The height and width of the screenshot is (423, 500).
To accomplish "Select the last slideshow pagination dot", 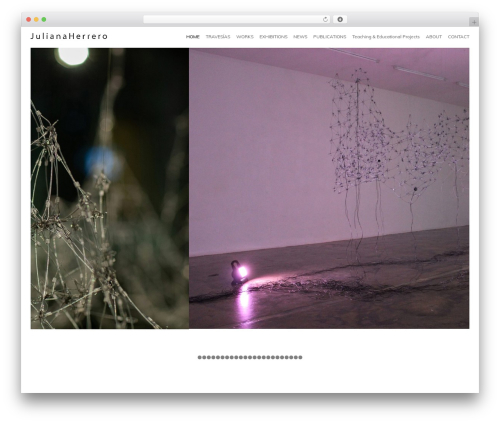I will click(x=300, y=357).
